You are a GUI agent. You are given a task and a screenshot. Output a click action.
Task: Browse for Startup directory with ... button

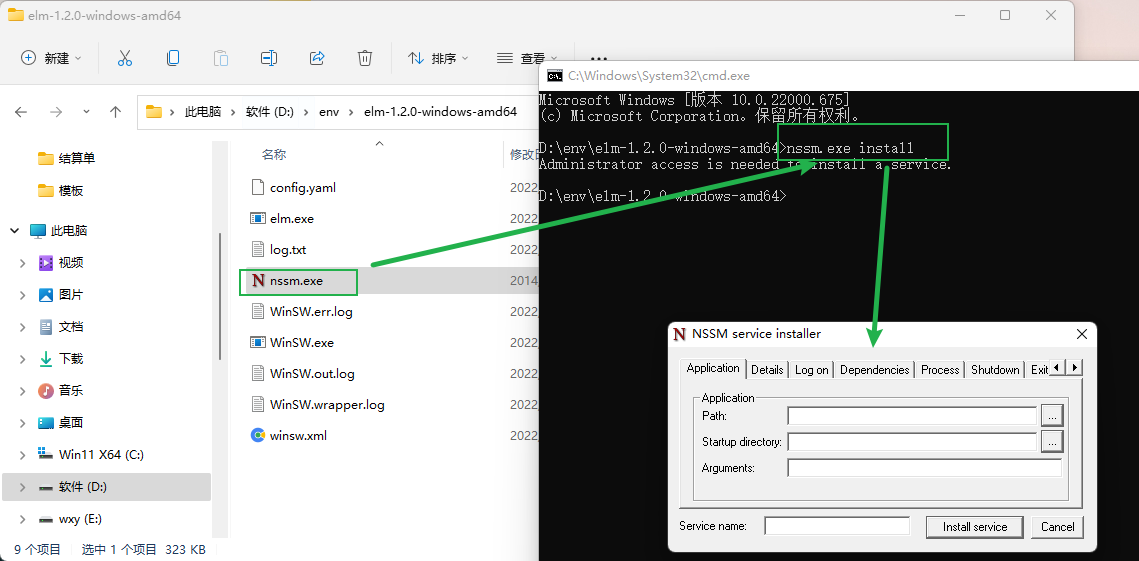pos(1053,441)
